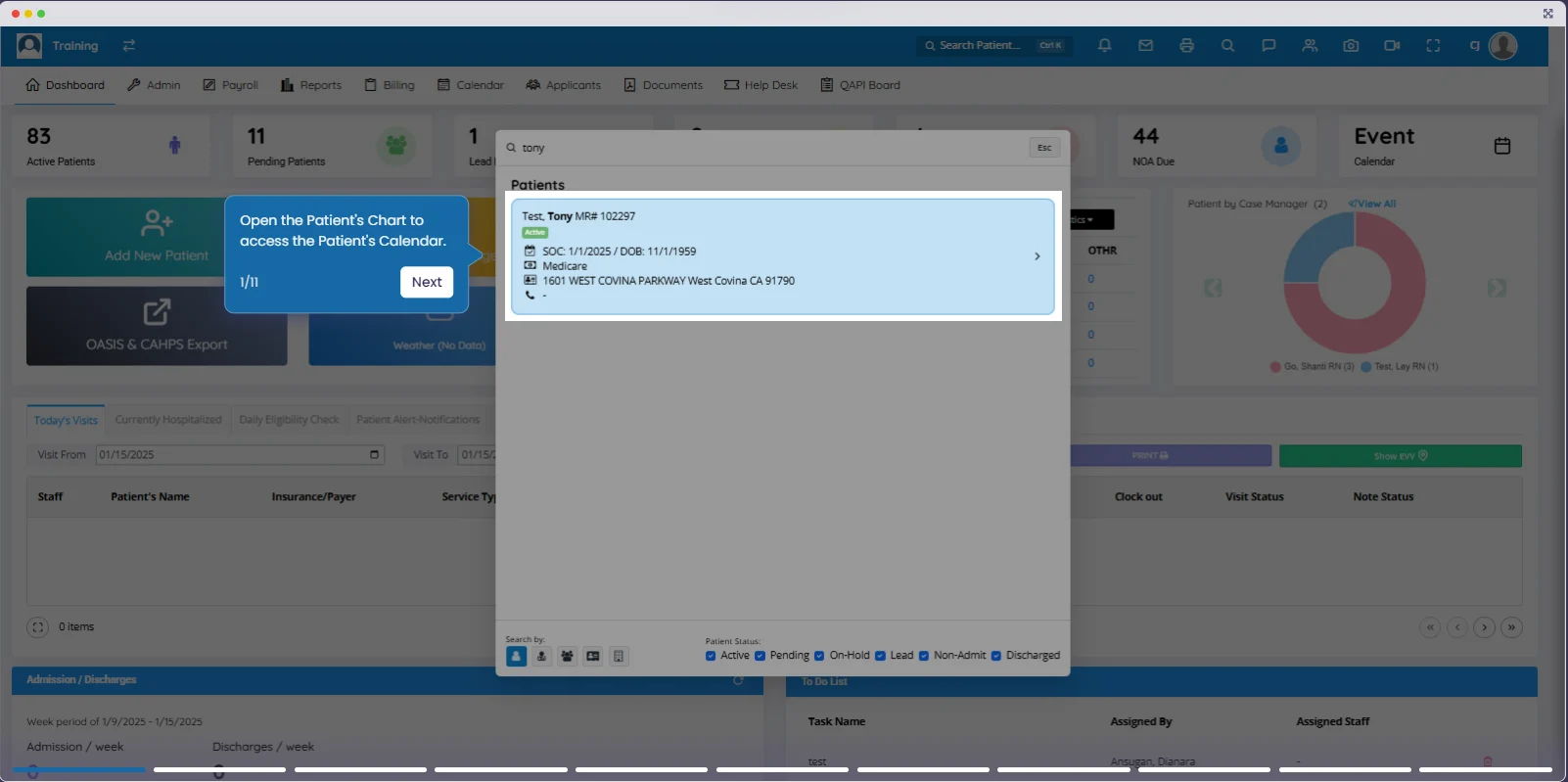The image size is (1568, 782).
Task: Click the notifications bell icon
Action: click(x=1104, y=45)
